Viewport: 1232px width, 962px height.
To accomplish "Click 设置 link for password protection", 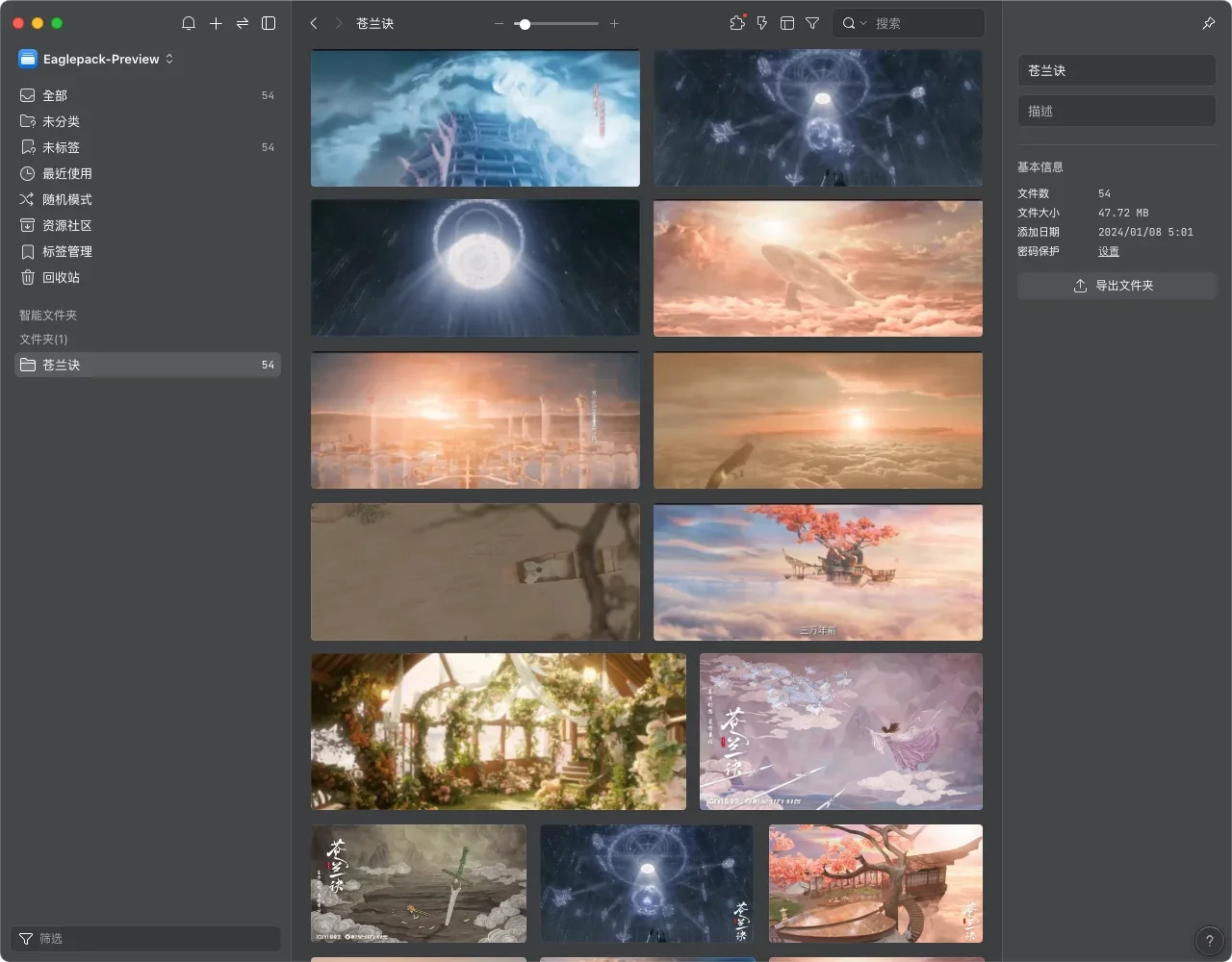I will (x=1109, y=251).
